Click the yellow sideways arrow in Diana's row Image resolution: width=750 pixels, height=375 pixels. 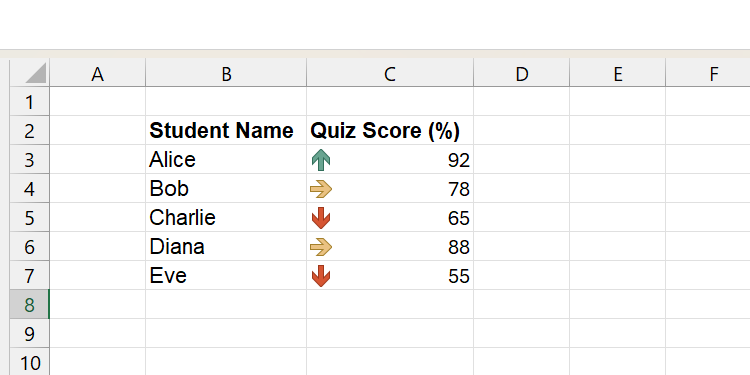point(321,247)
